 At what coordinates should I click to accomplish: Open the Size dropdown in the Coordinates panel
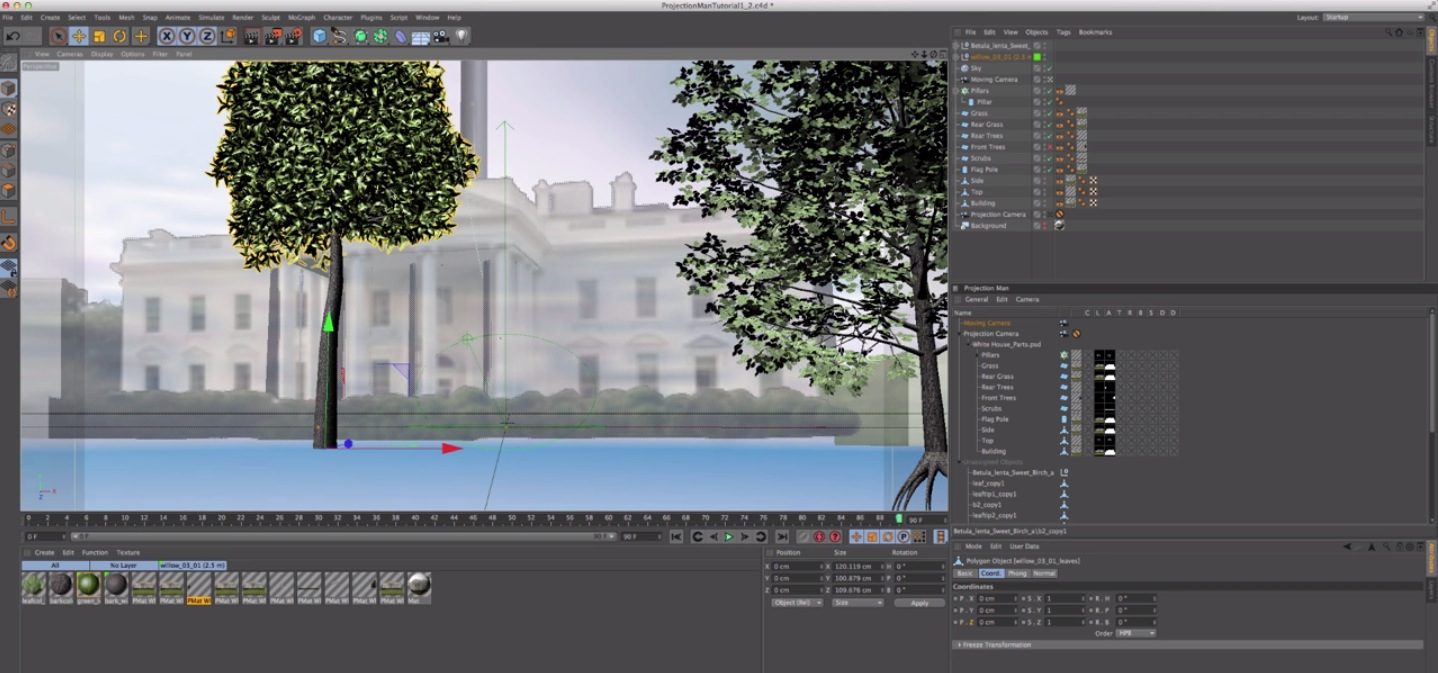[856, 603]
